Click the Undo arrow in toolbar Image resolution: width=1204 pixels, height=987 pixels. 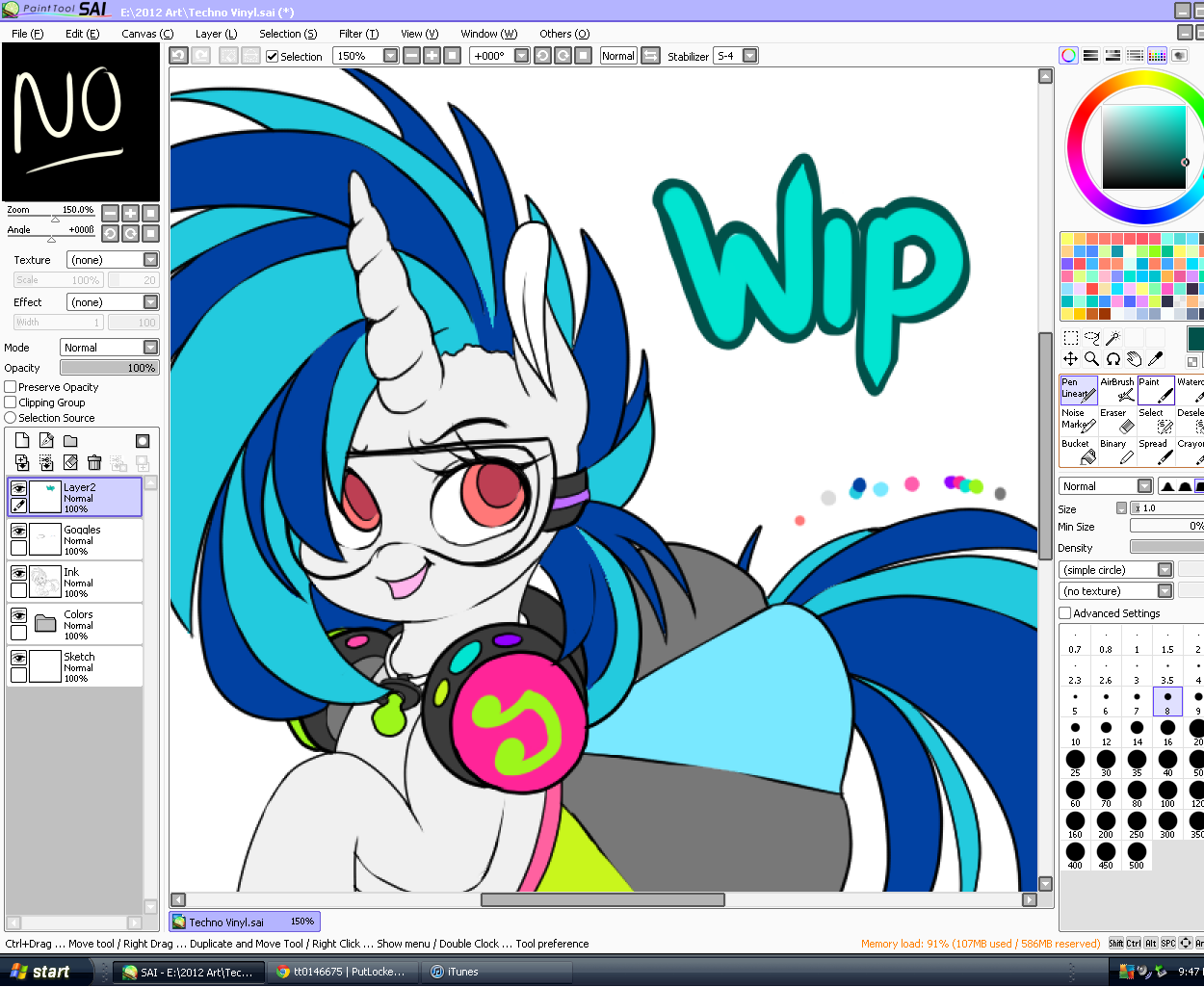coord(178,56)
